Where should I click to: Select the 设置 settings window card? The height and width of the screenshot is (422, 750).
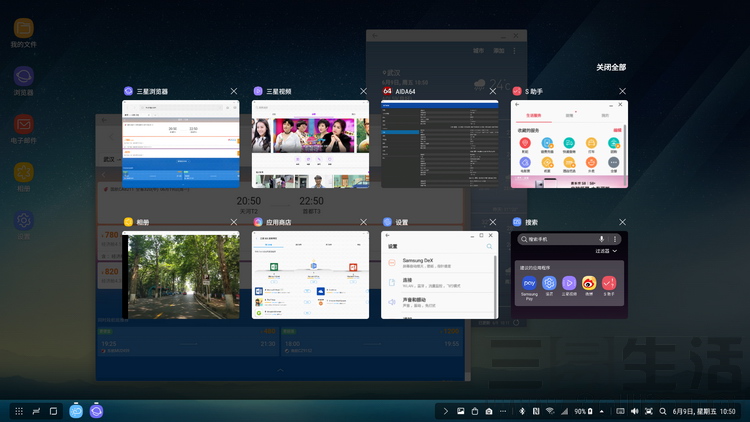(x=439, y=275)
